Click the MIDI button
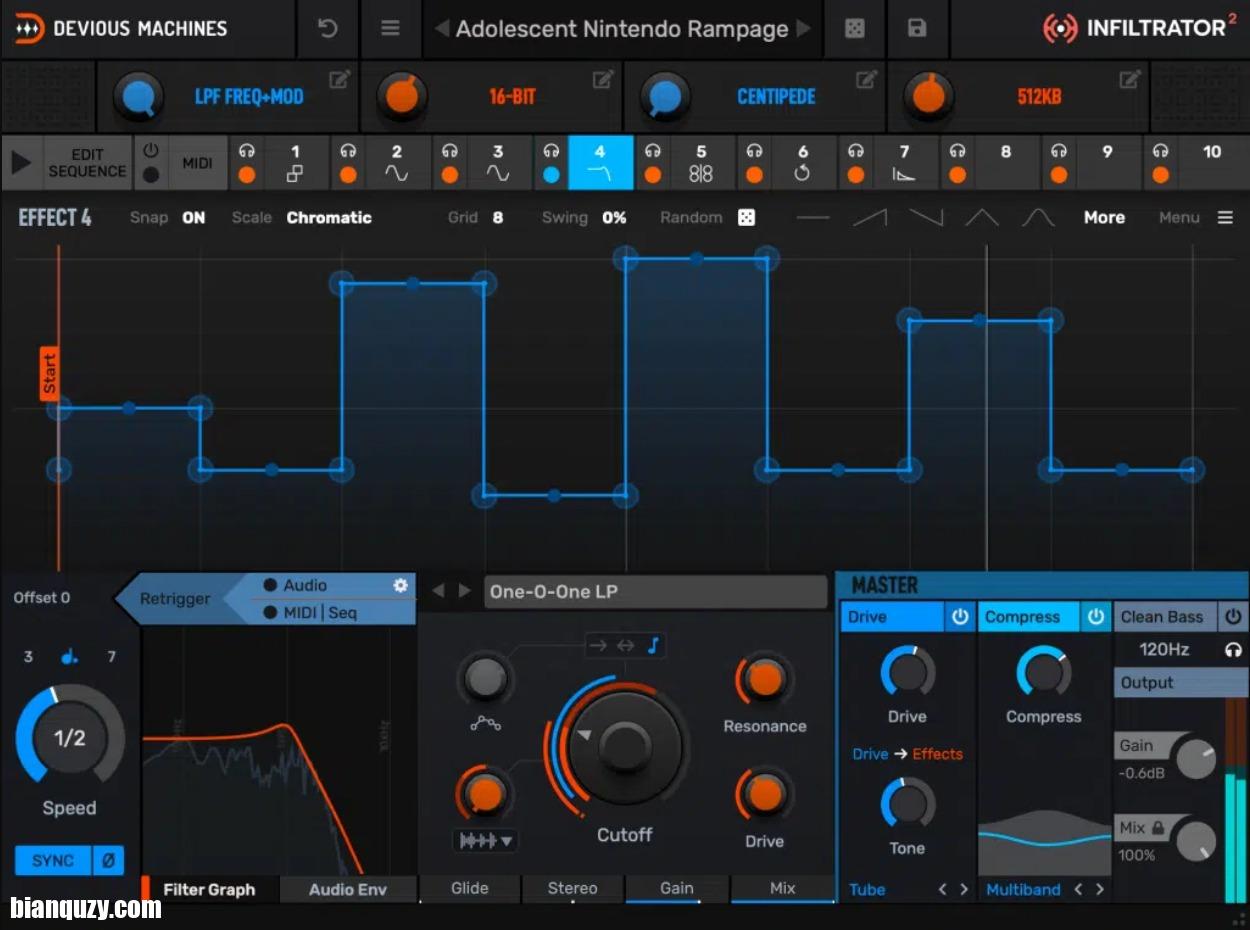This screenshot has height=930, width=1250. (197, 163)
